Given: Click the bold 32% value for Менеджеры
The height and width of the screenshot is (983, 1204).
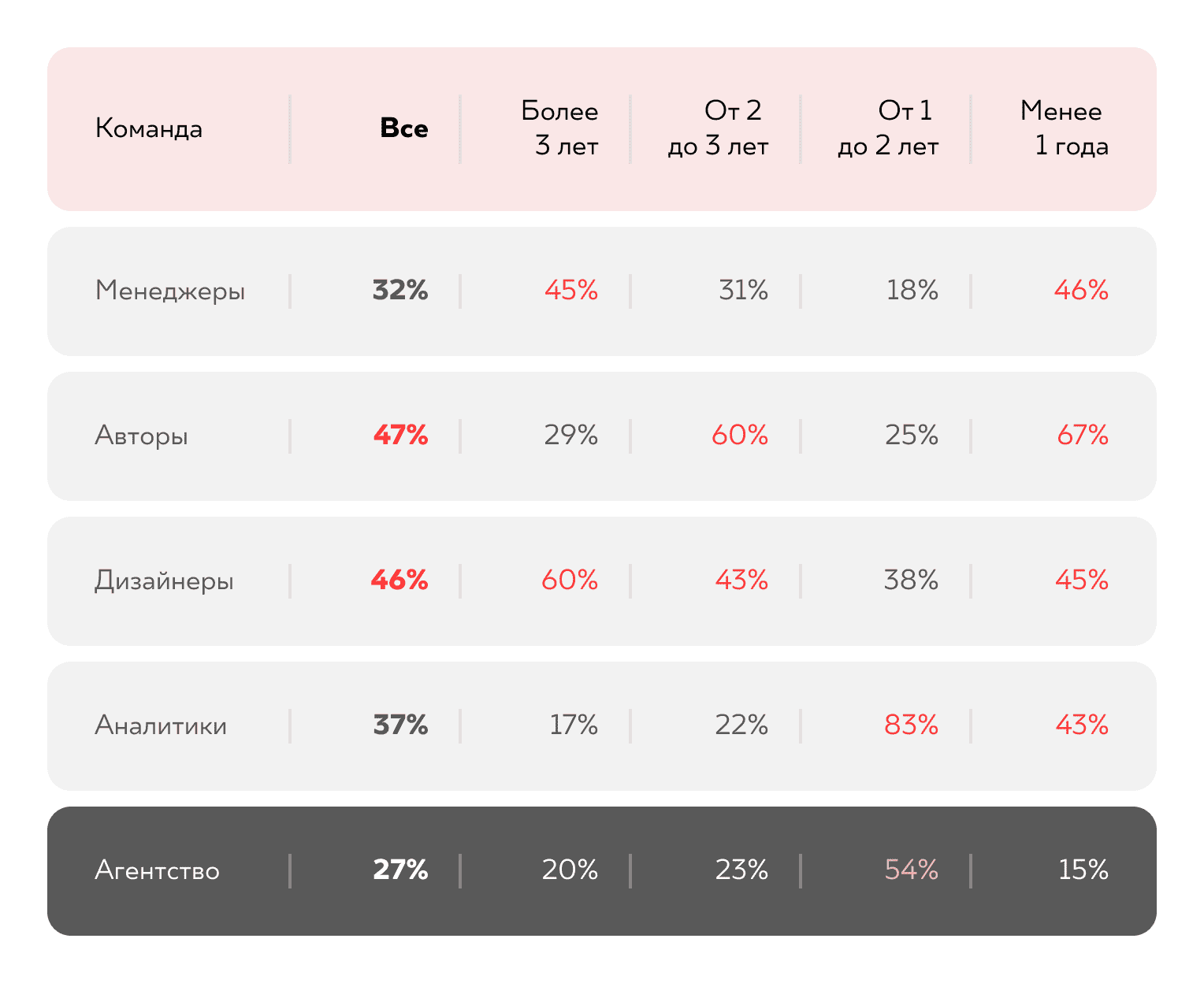Looking at the screenshot, I should tap(400, 291).
